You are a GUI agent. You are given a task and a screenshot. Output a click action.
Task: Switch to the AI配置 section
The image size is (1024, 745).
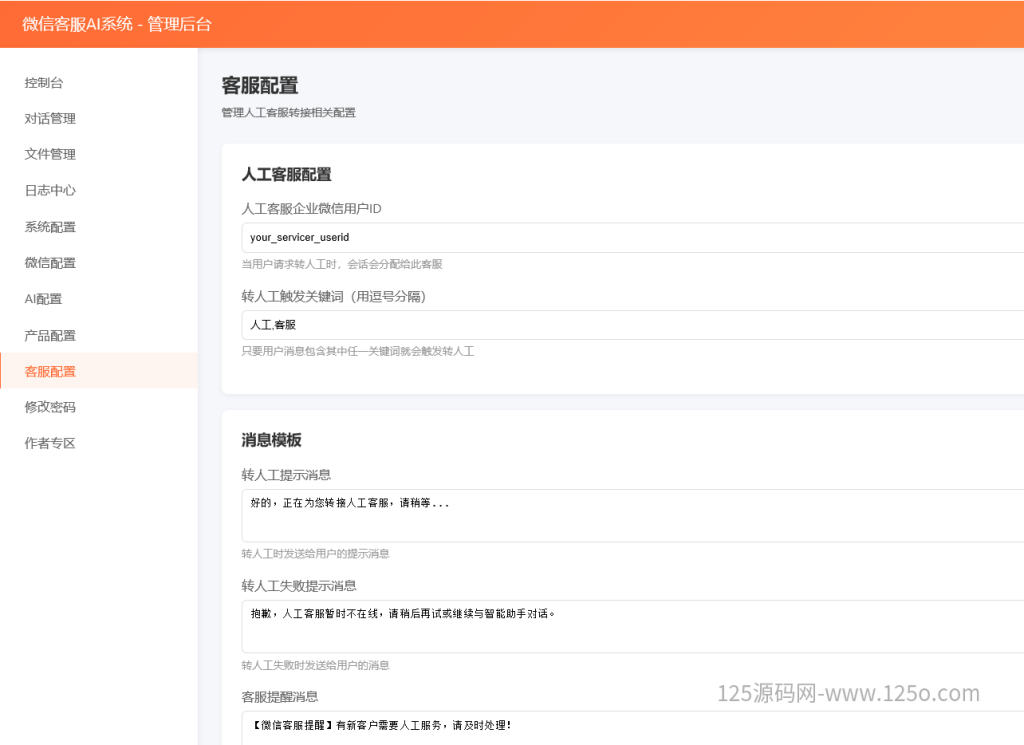click(x=43, y=299)
